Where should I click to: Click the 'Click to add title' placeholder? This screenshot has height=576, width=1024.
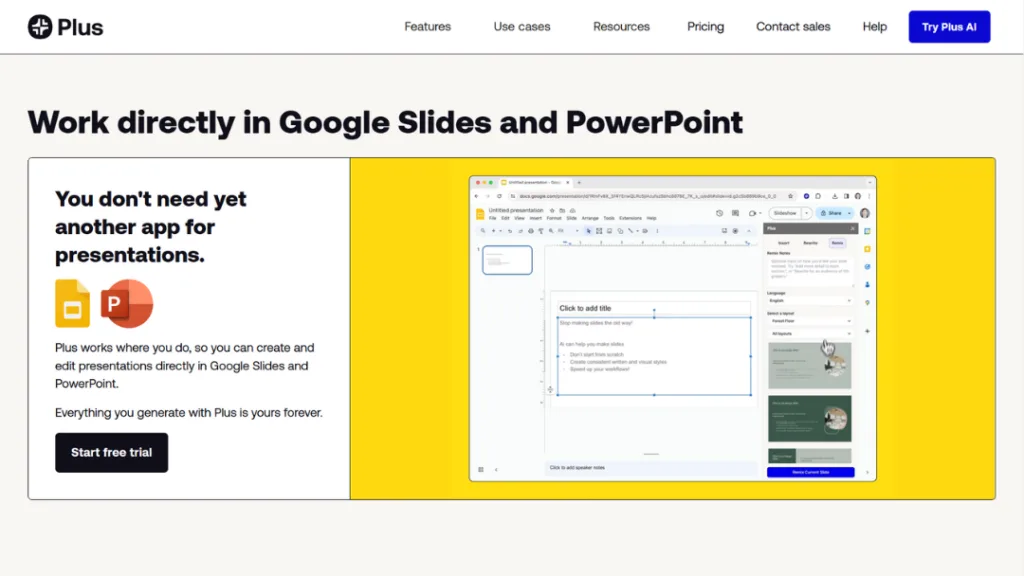(x=654, y=308)
